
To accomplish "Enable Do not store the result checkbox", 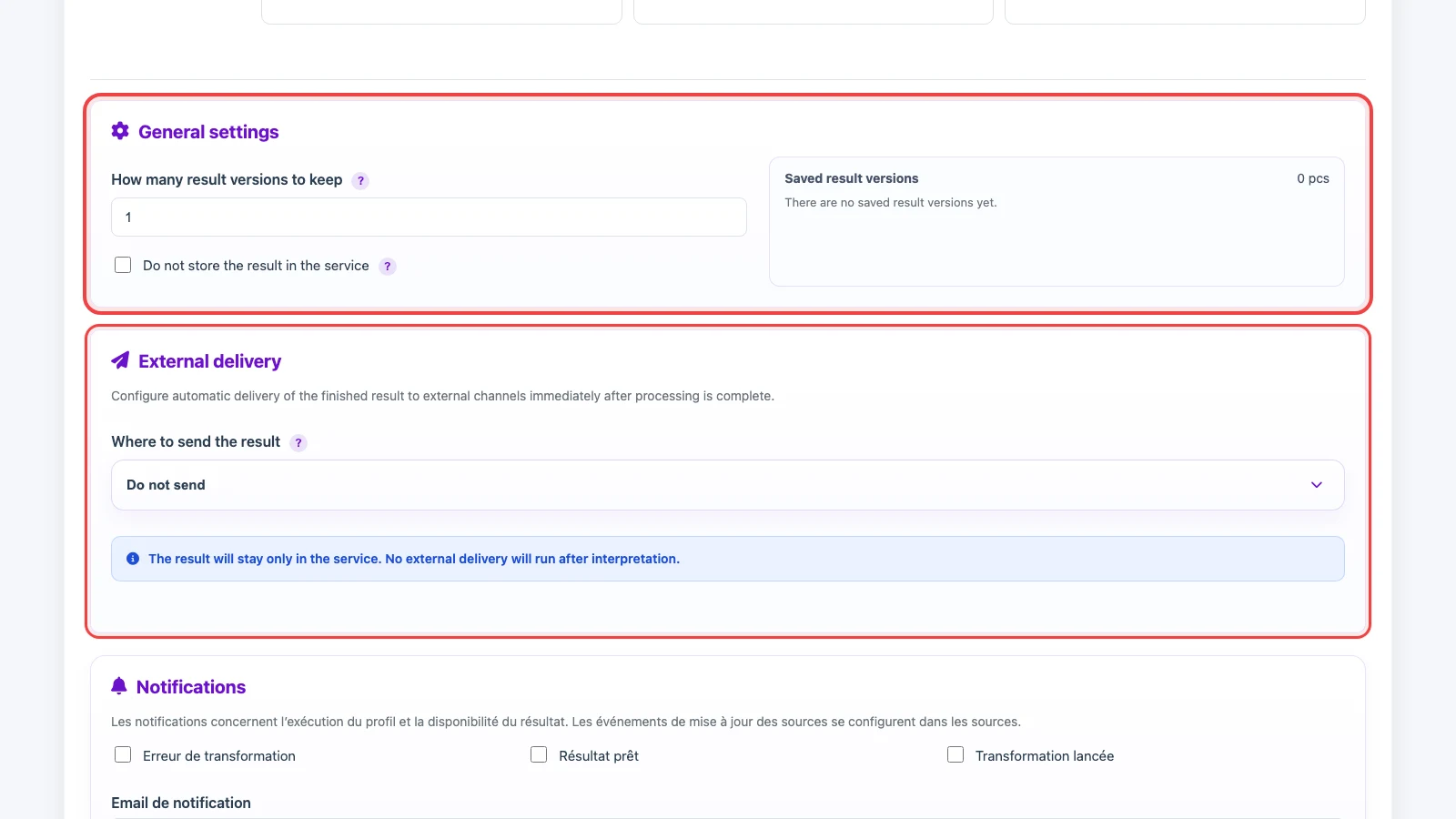I will pyautogui.click(x=123, y=265).
